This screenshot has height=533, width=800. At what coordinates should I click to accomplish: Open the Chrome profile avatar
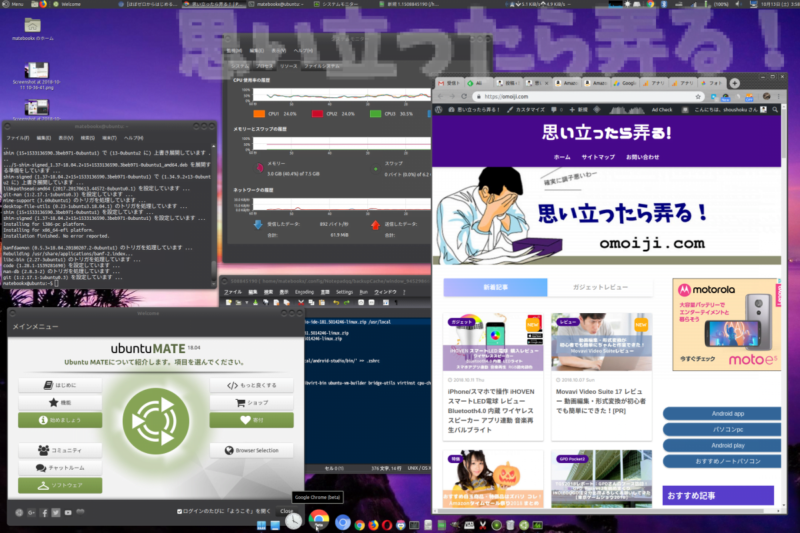coord(766,96)
